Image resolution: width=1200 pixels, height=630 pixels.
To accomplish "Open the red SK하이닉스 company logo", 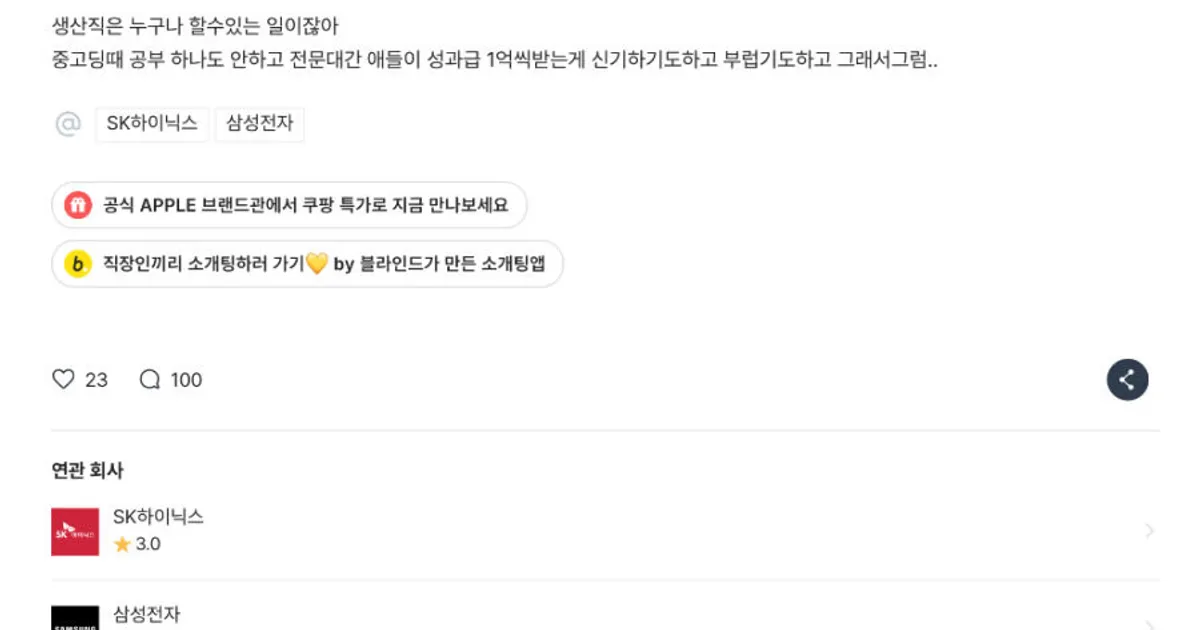I will (x=75, y=531).
